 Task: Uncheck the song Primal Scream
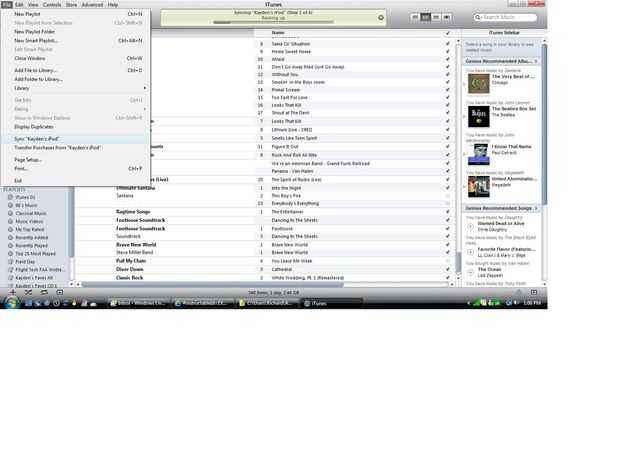[448, 90]
